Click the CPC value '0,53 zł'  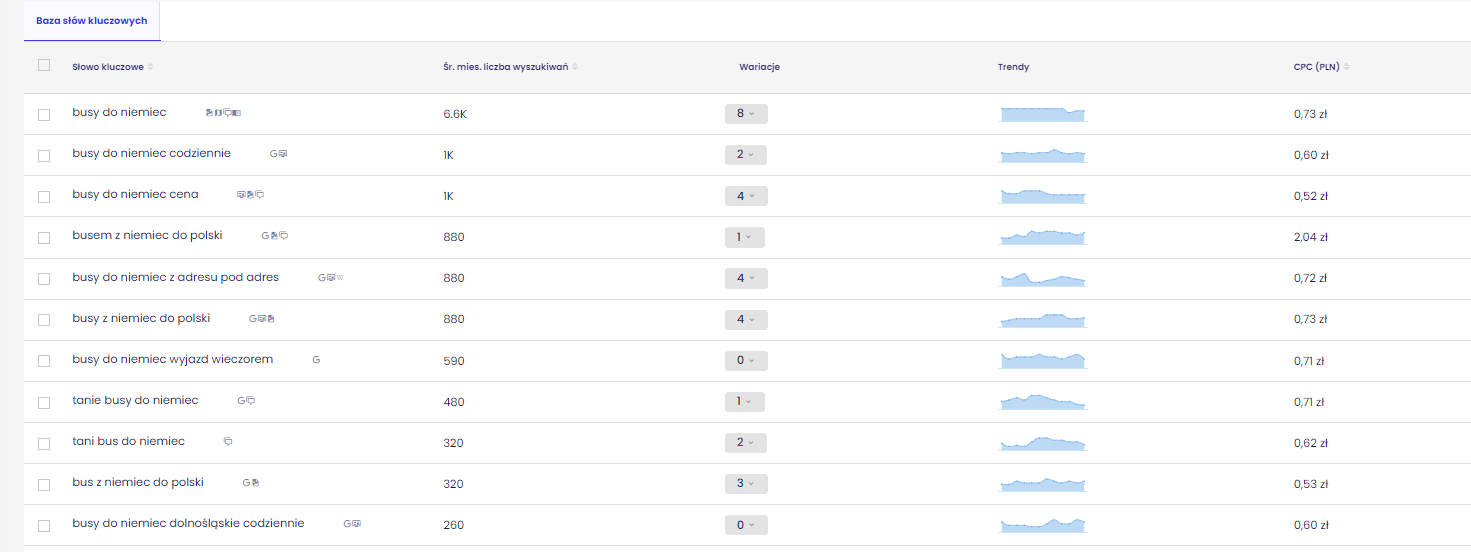(x=1310, y=484)
